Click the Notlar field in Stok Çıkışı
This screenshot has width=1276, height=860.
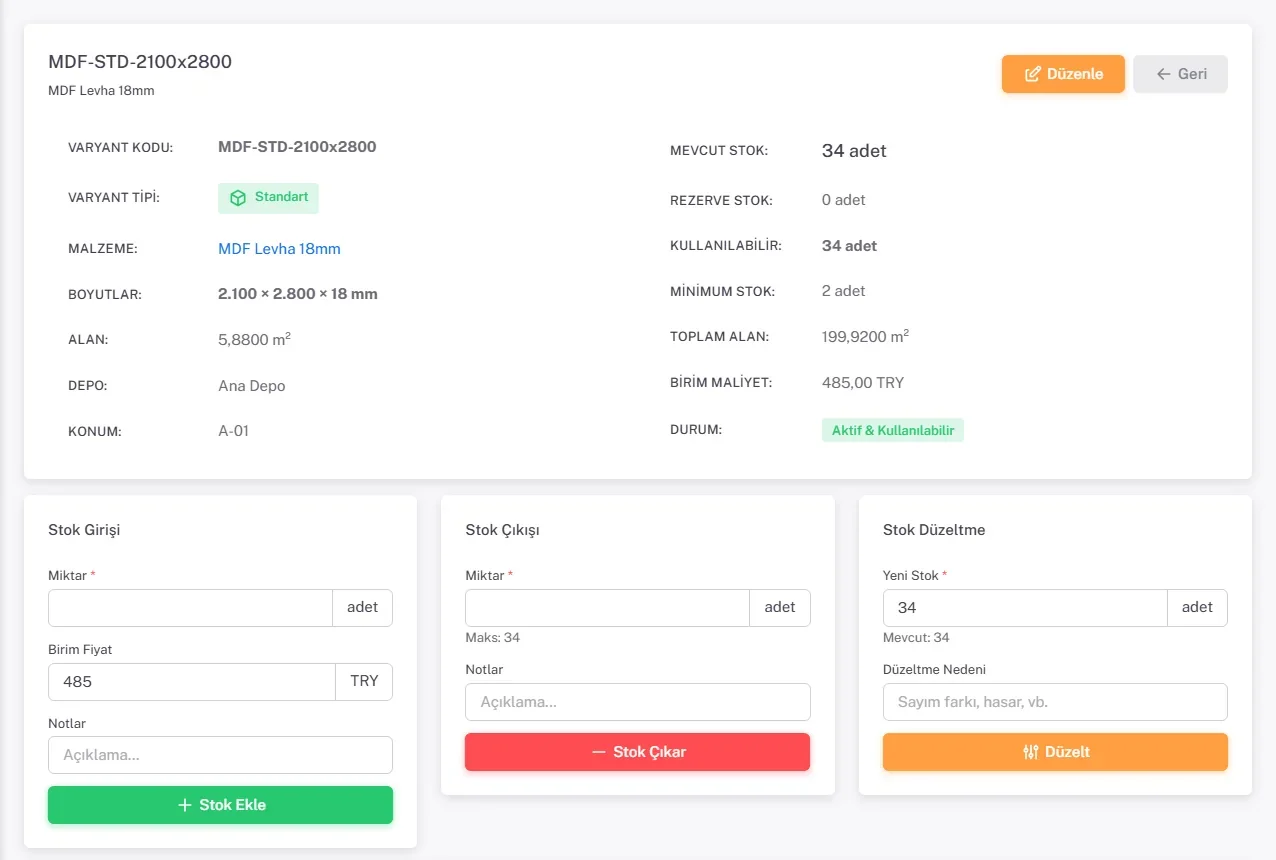coord(637,702)
